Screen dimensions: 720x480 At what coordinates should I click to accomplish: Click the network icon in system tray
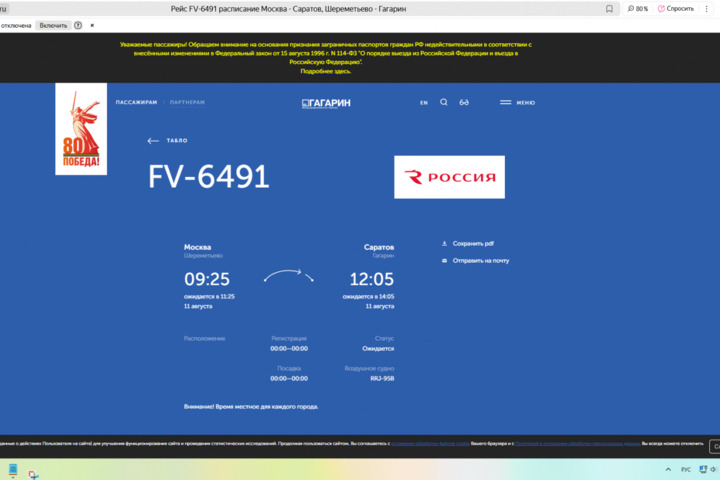[703, 469]
